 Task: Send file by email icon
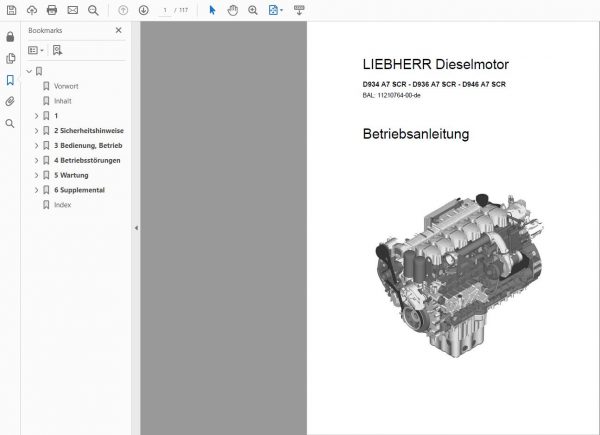point(73,10)
